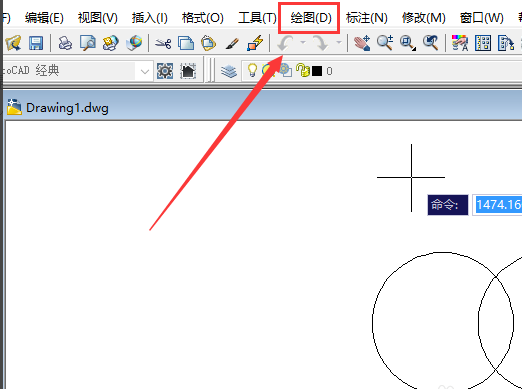Image resolution: width=522 pixels, height=389 pixels.
Task: Click the Print Preview icon
Action: 87,43
